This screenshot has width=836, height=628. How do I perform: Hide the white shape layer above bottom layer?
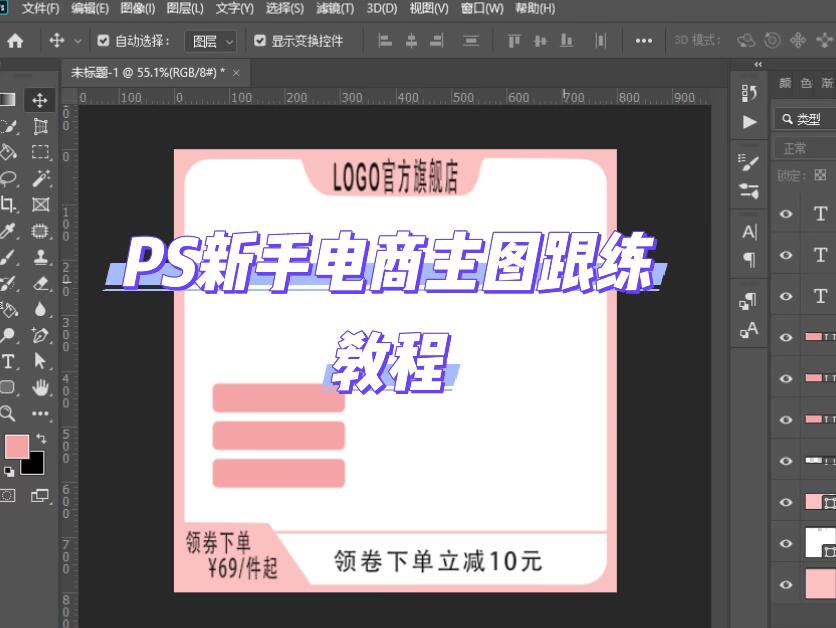pos(786,543)
